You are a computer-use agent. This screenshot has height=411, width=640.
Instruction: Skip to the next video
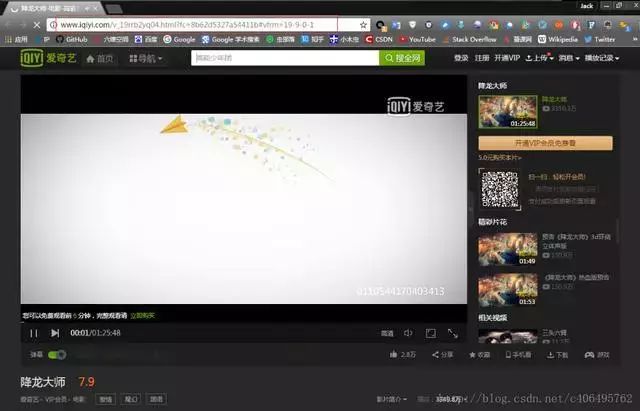pos(55,333)
